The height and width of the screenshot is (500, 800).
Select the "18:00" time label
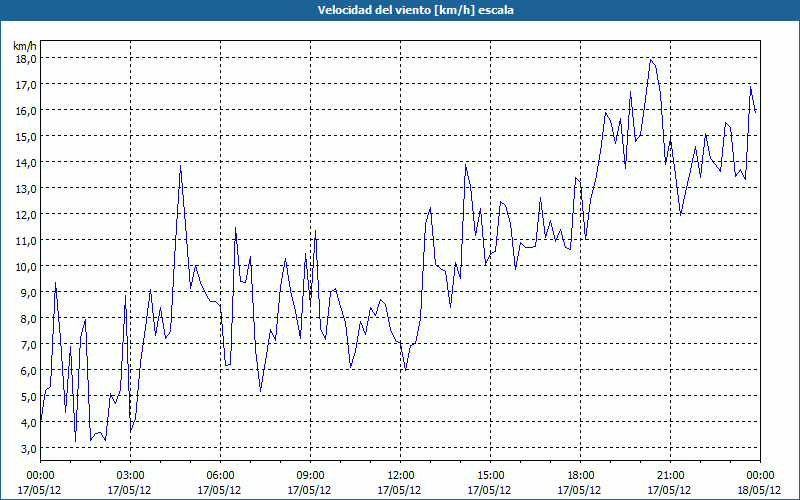tap(581, 476)
